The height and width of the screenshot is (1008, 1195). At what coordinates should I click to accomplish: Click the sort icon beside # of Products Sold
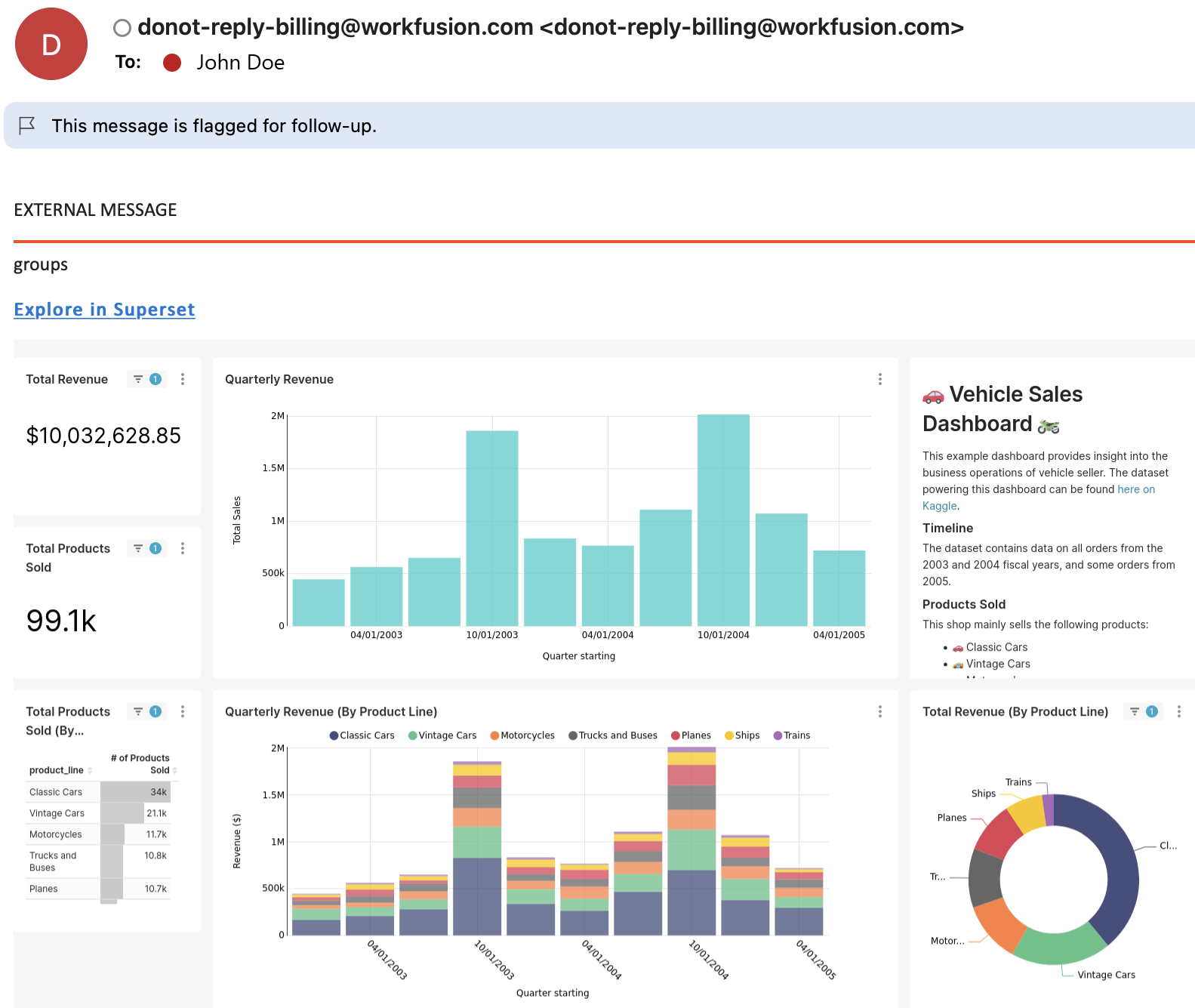tap(174, 770)
